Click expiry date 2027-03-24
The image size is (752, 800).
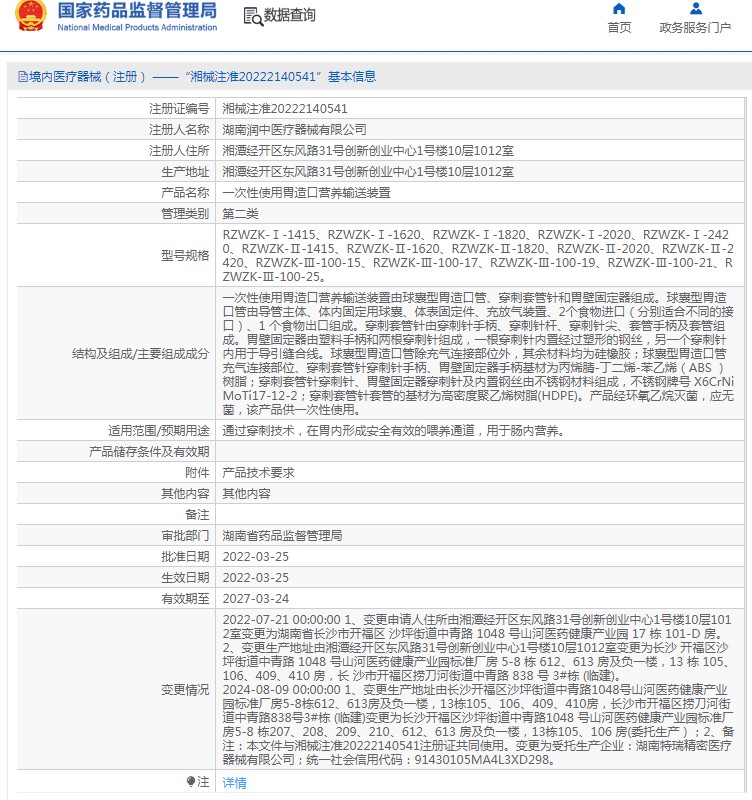(256, 598)
